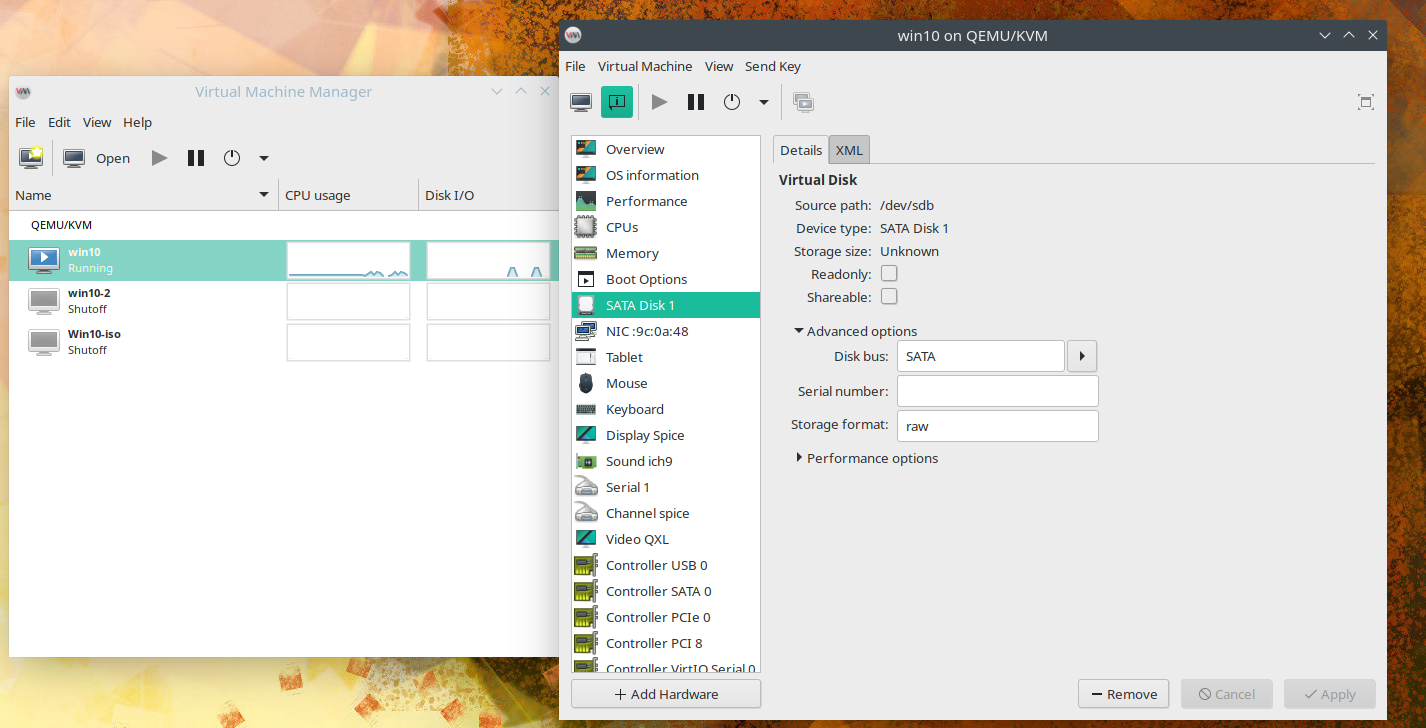The height and width of the screenshot is (728, 1426).
Task: Show virtual hardware details icon
Action: point(617,102)
